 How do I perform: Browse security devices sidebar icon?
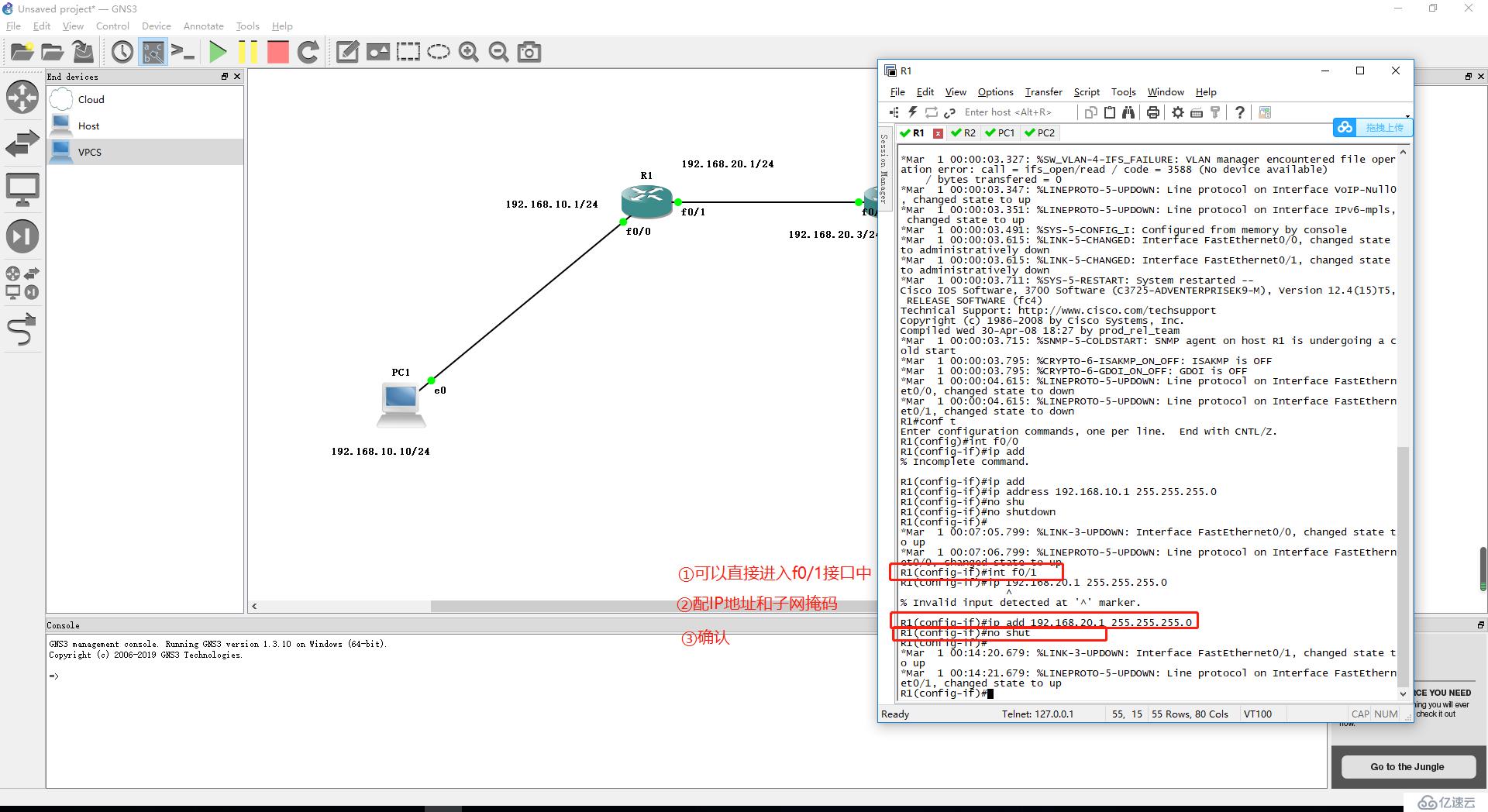pyautogui.click(x=22, y=236)
